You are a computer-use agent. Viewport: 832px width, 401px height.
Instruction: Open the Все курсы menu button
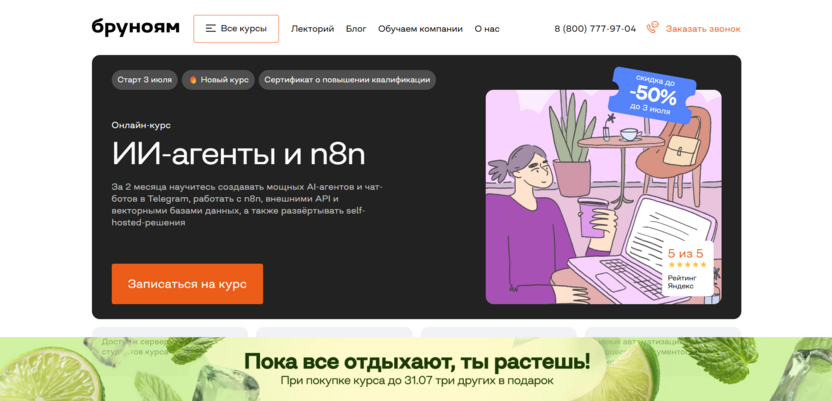[236, 29]
